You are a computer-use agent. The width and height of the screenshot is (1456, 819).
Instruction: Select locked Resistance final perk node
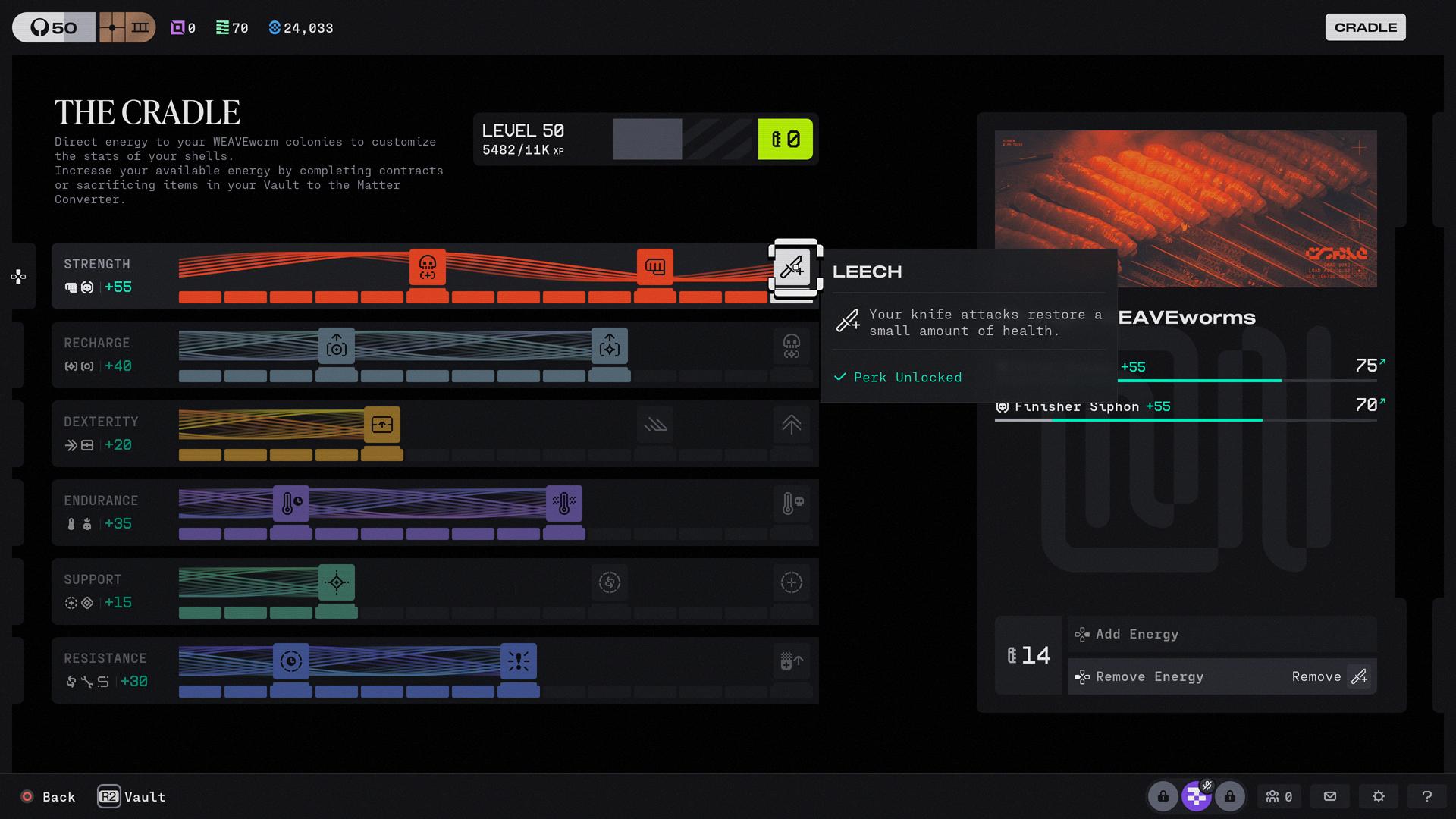point(792,661)
